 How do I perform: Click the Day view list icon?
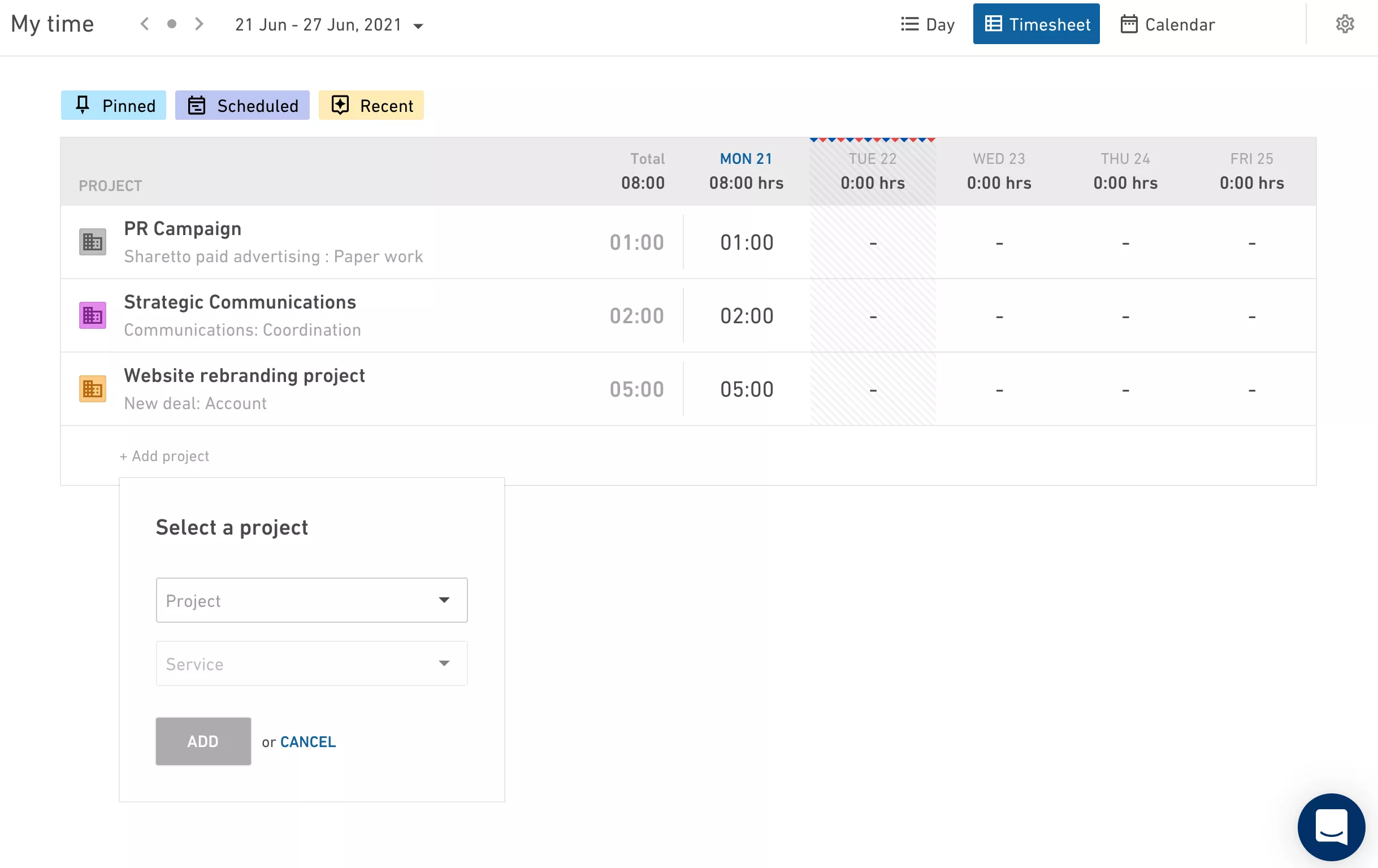[x=909, y=24]
